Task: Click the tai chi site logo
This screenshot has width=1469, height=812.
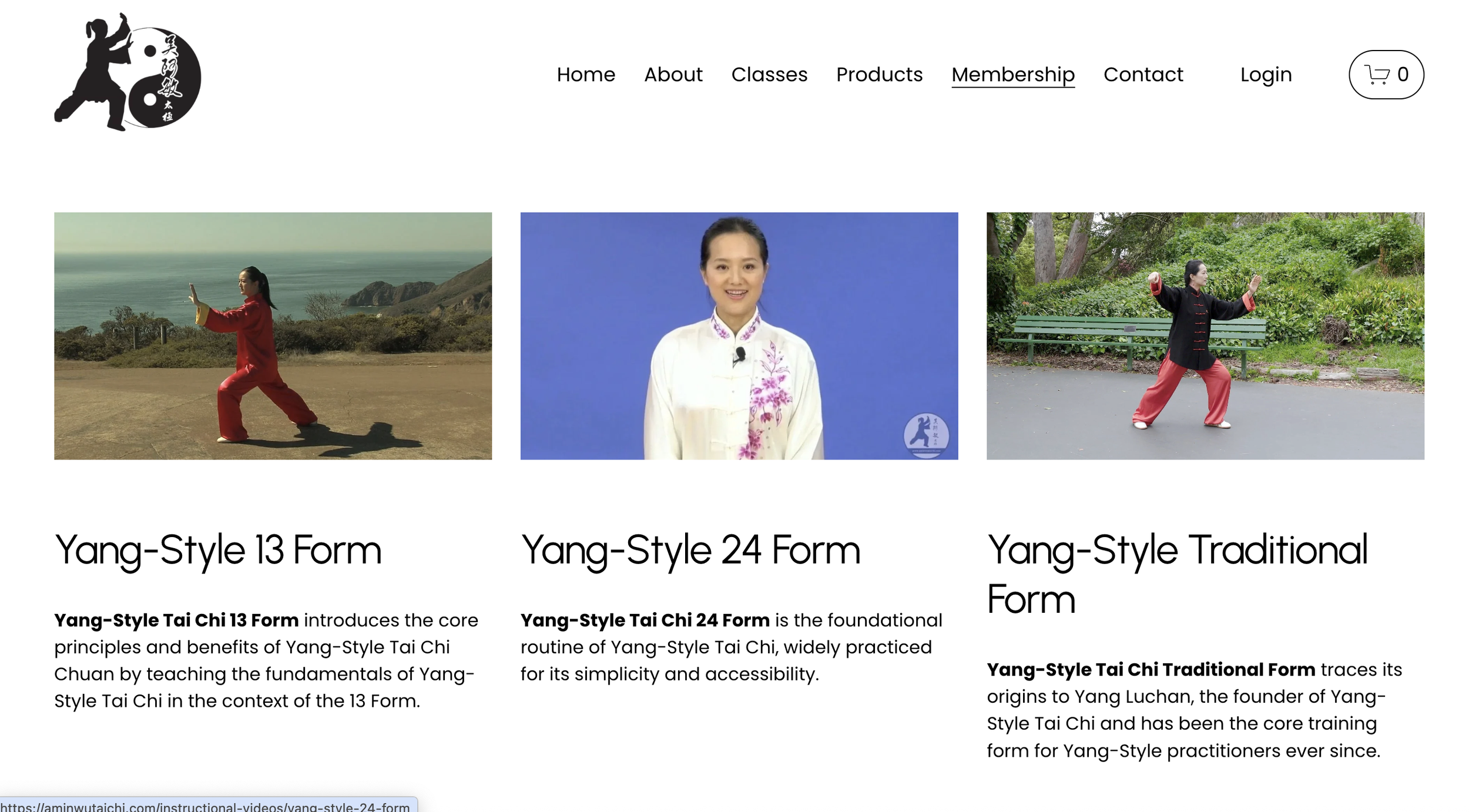Action: click(128, 72)
